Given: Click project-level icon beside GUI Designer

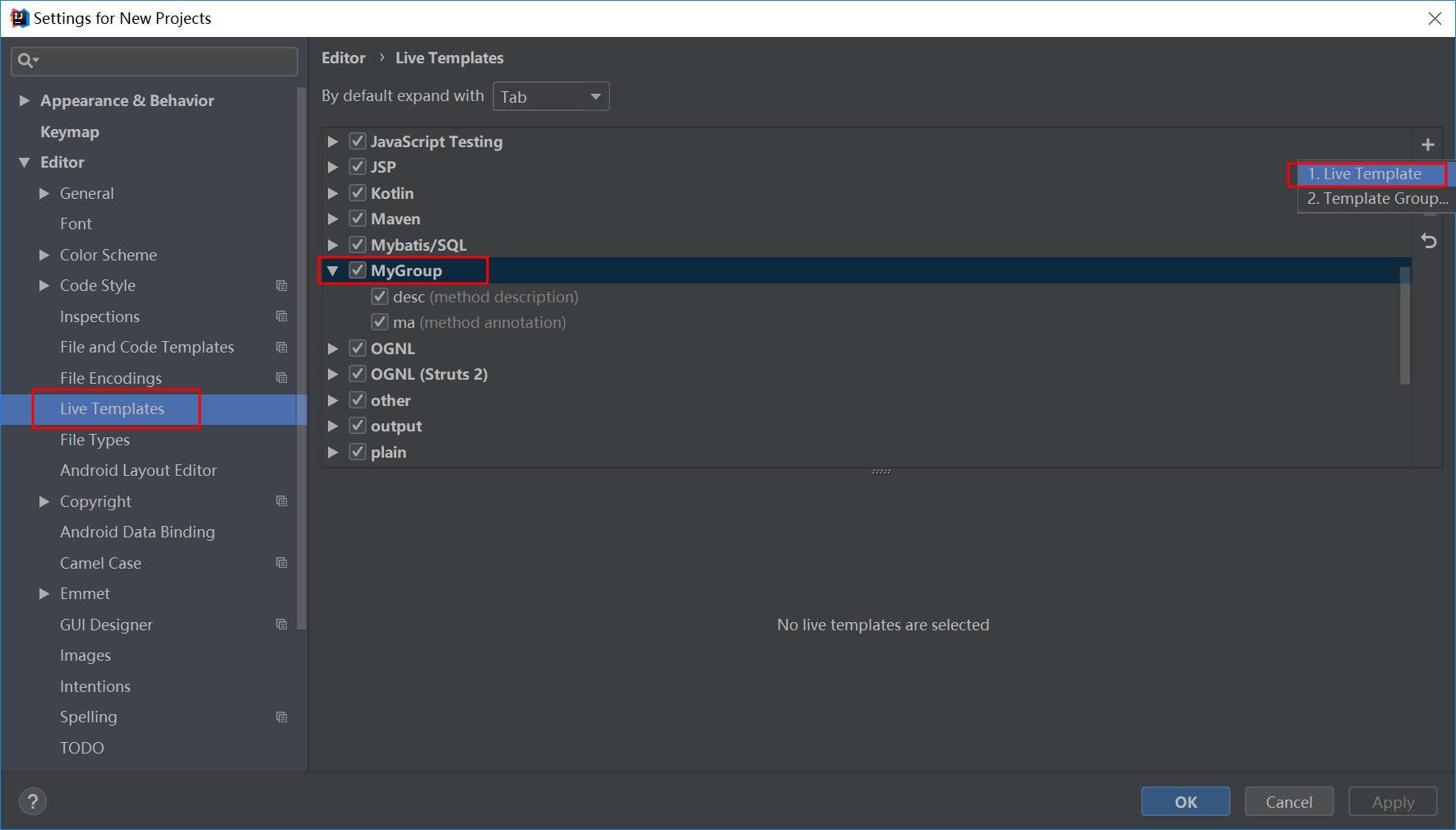Looking at the screenshot, I should [281, 625].
